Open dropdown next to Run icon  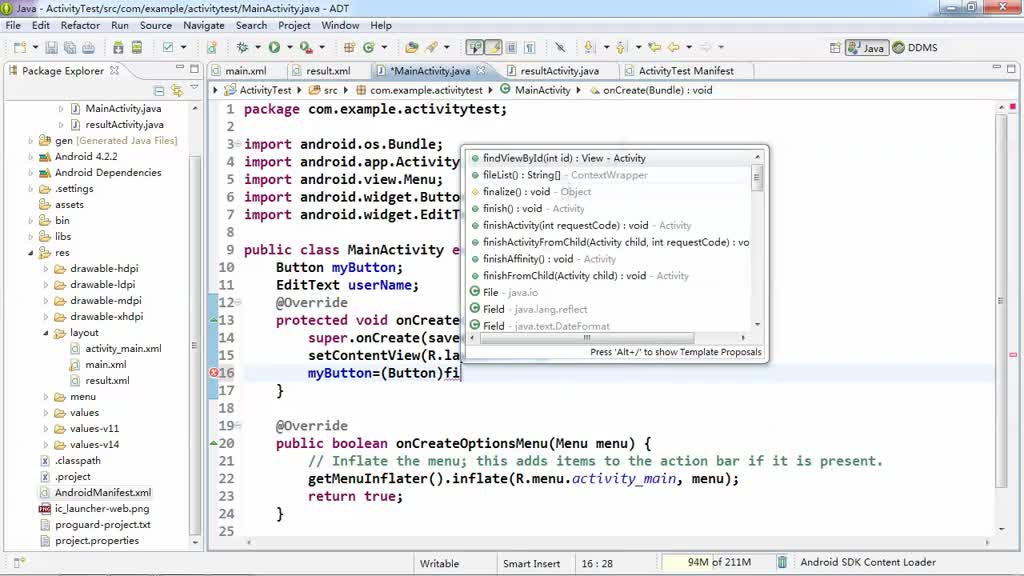click(289, 48)
